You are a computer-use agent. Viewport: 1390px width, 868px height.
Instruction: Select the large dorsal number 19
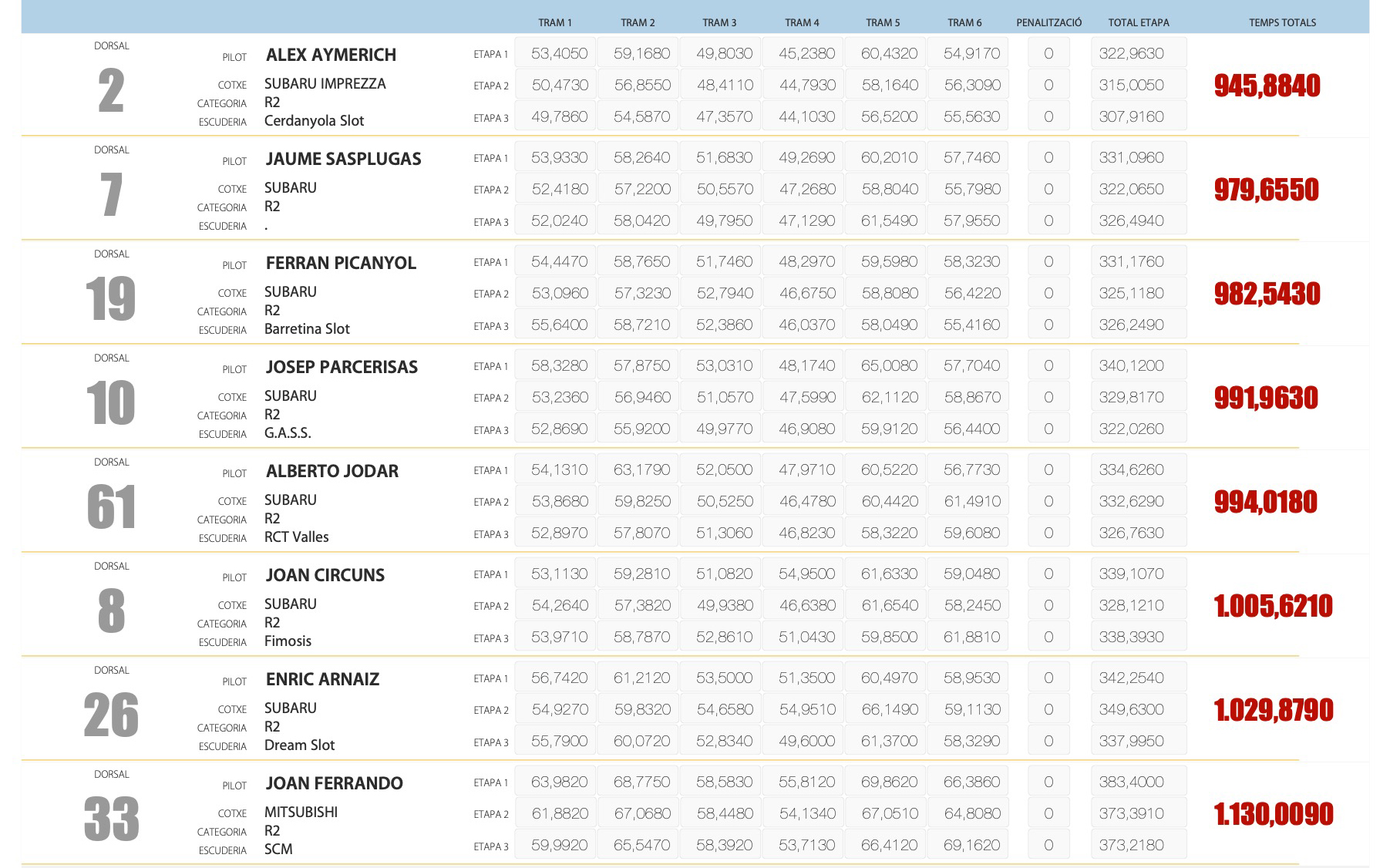click(111, 299)
